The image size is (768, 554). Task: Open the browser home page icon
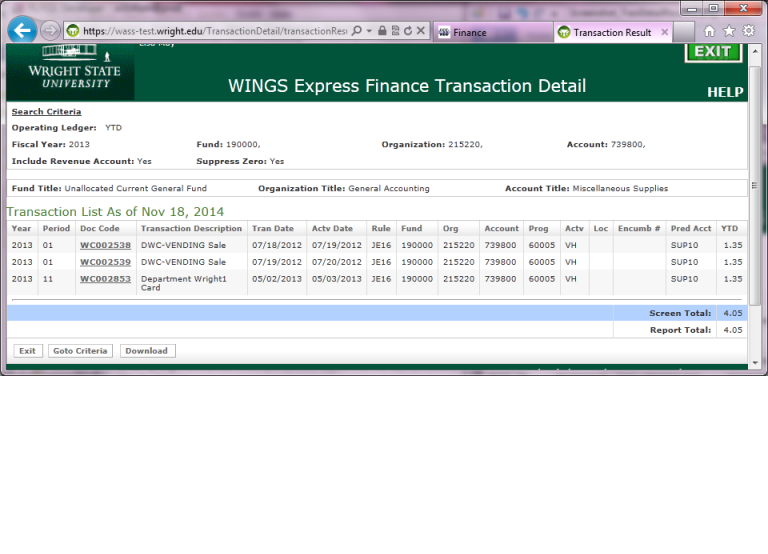(x=710, y=31)
